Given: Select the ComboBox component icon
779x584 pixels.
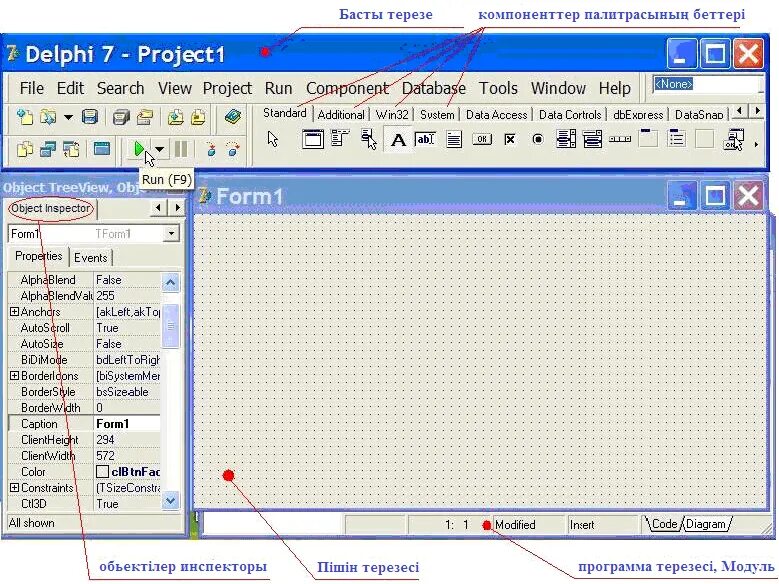Looking at the screenshot, I should [x=592, y=139].
